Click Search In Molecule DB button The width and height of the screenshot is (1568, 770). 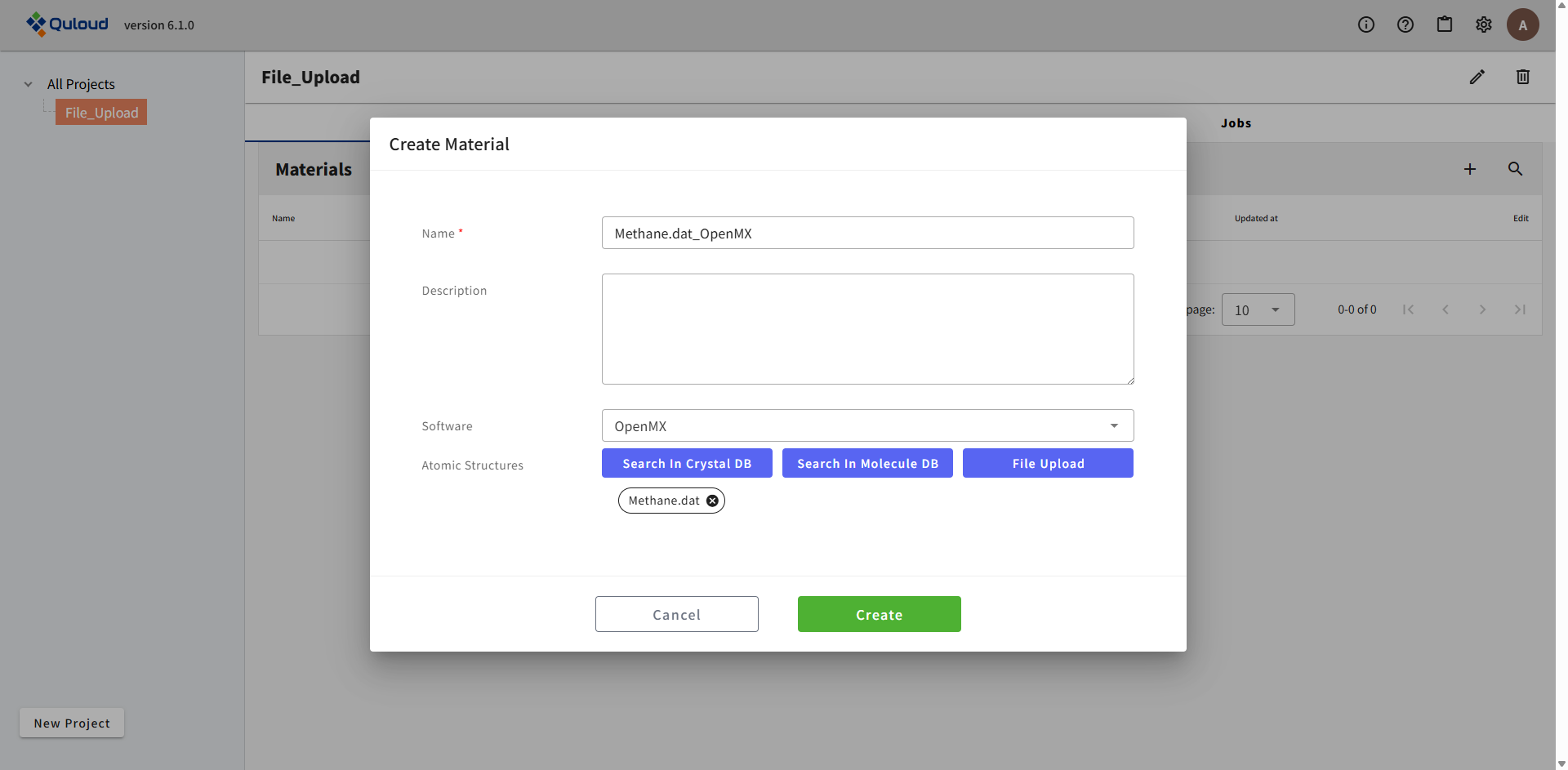867,463
